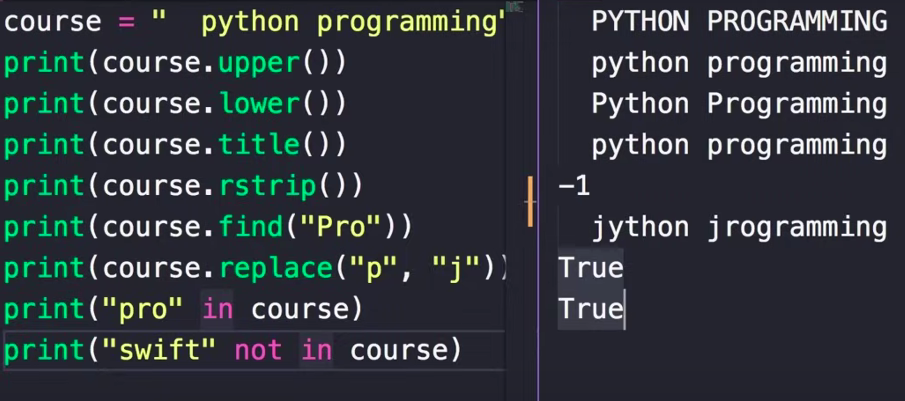Click the "swift" not in course line
905x401 pixels.
(x=232, y=351)
